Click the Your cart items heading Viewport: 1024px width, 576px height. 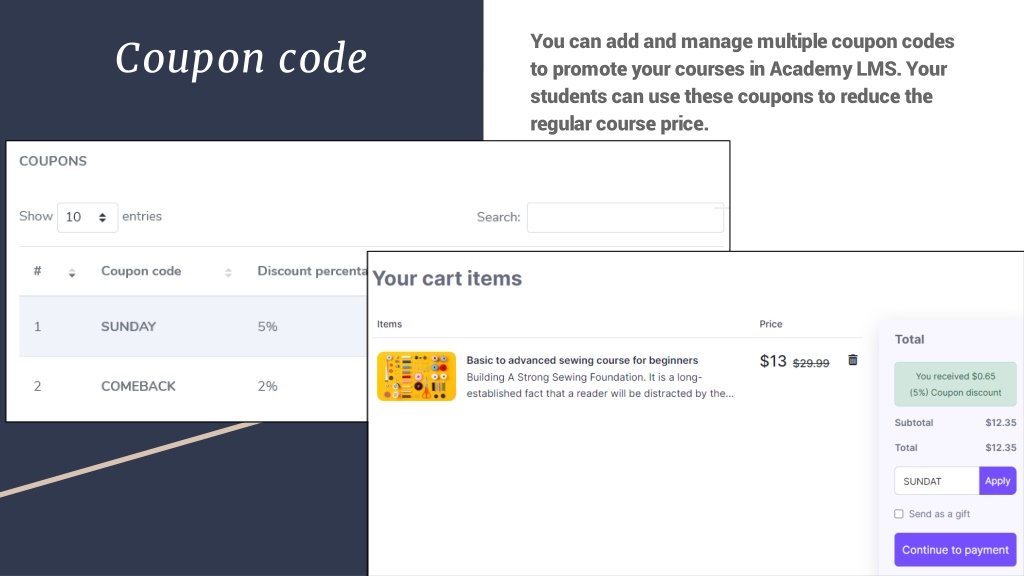pyautogui.click(x=447, y=278)
